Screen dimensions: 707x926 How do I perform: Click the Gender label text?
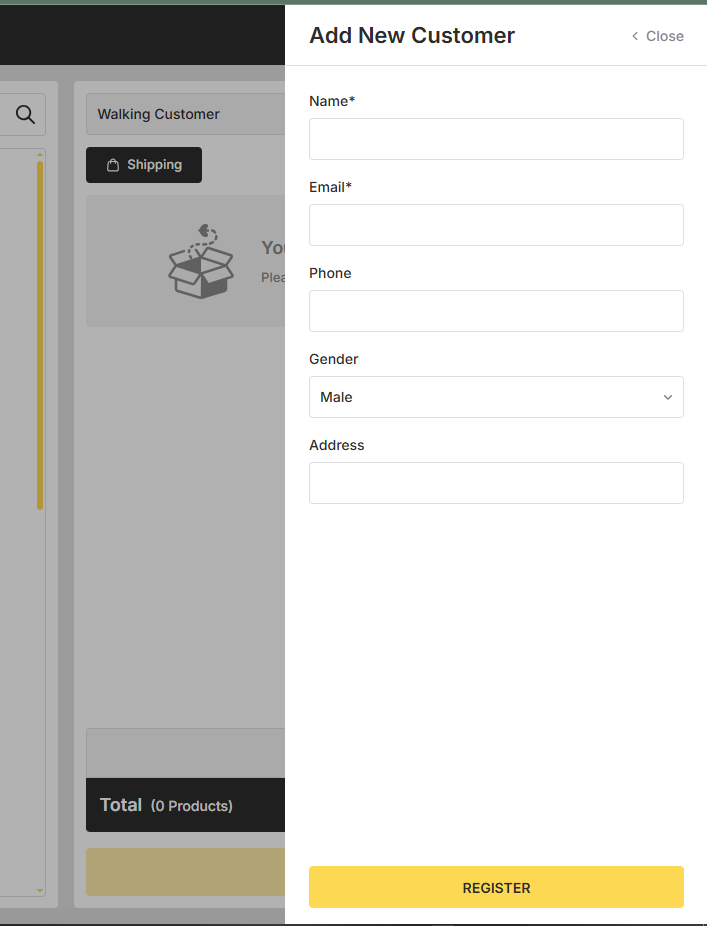click(333, 359)
